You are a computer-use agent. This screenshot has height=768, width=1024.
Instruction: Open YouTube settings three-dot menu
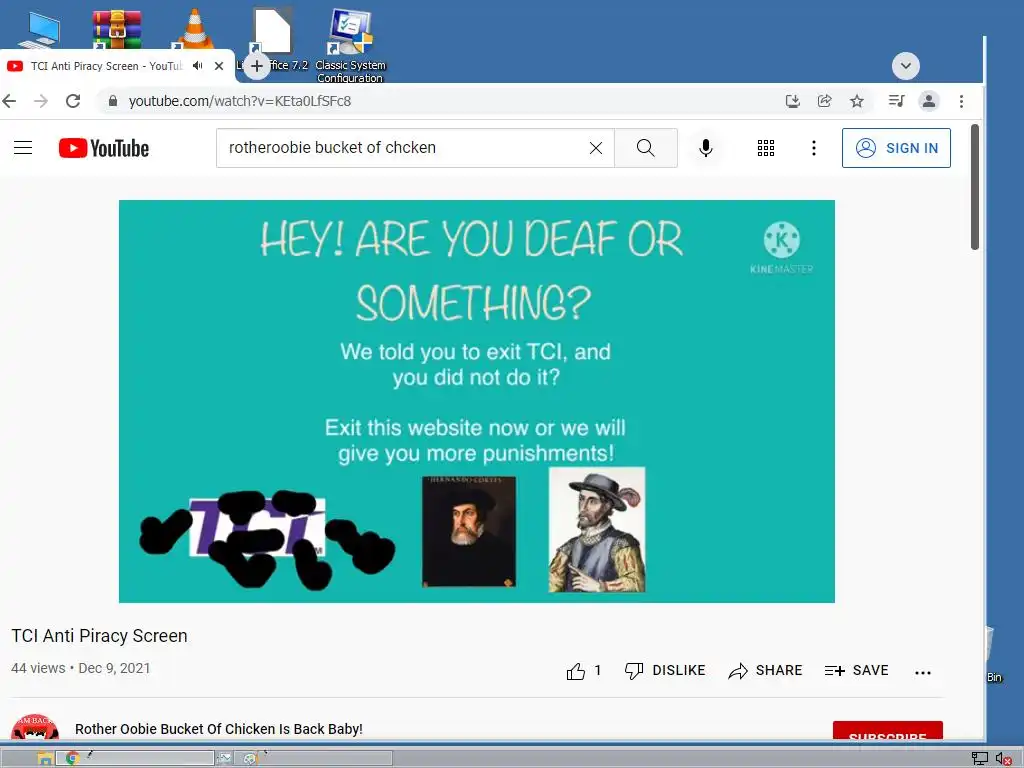click(814, 148)
